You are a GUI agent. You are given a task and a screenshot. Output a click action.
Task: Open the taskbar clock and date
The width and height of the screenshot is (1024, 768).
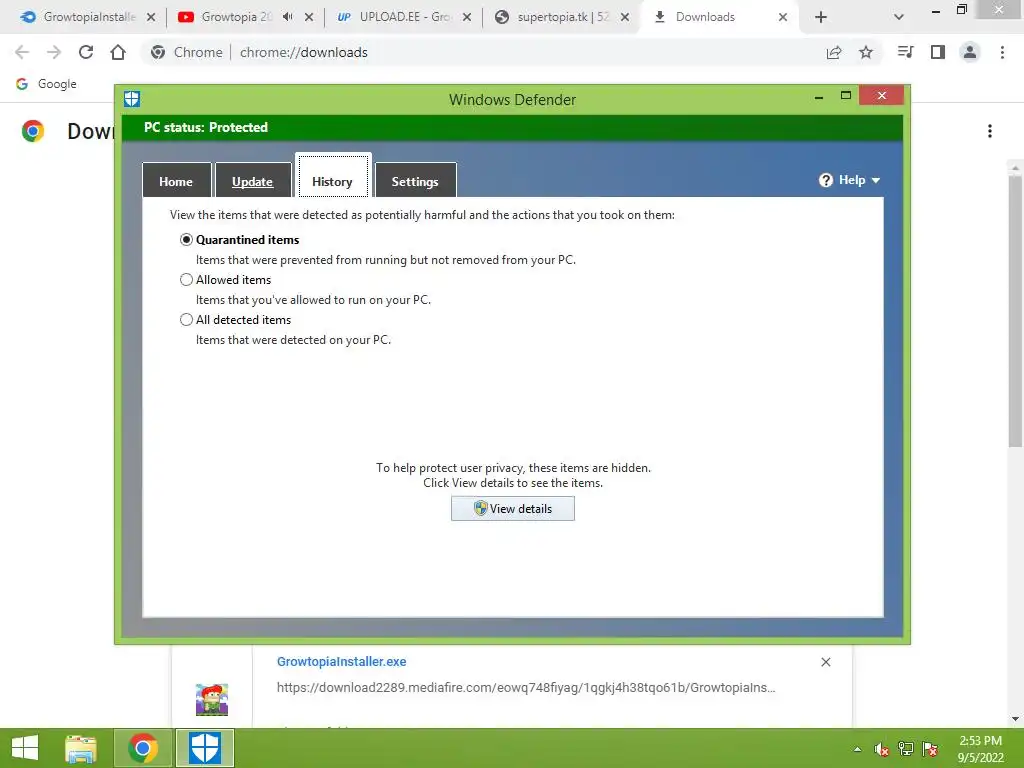[980, 748]
